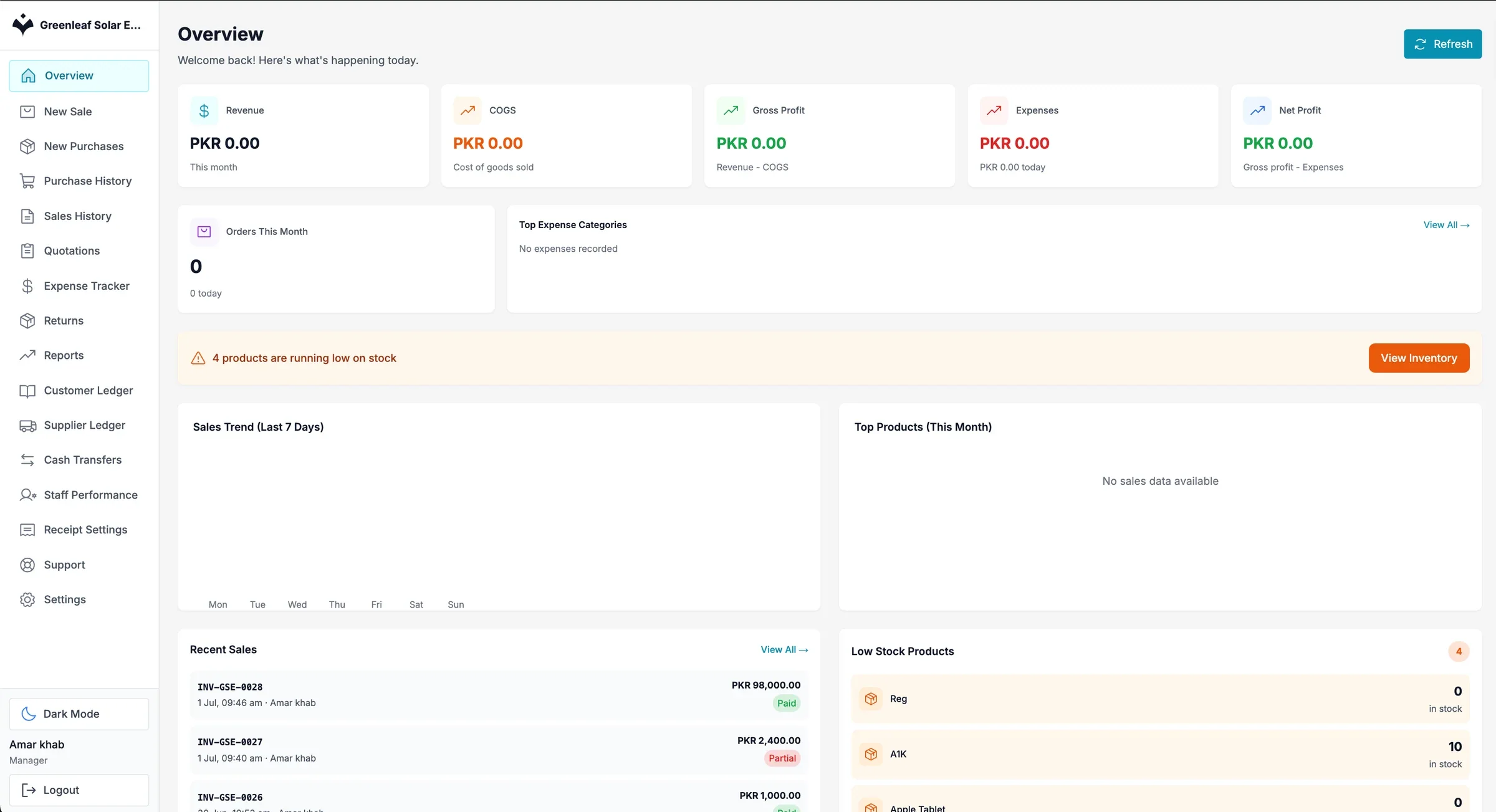This screenshot has width=1496, height=812.
Task: Open Customer Ledger
Action: click(79, 391)
